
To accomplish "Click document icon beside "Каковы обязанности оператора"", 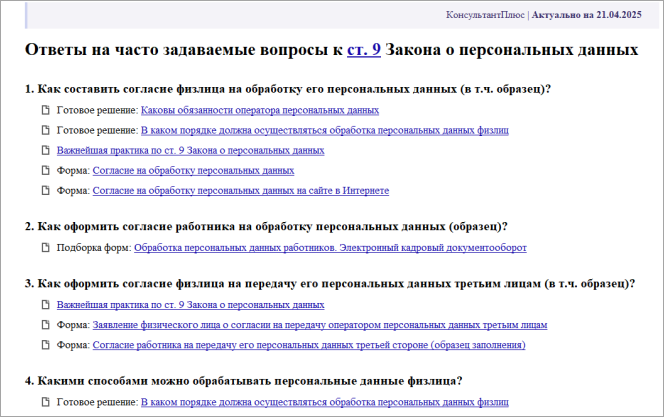I will (45, 110).
